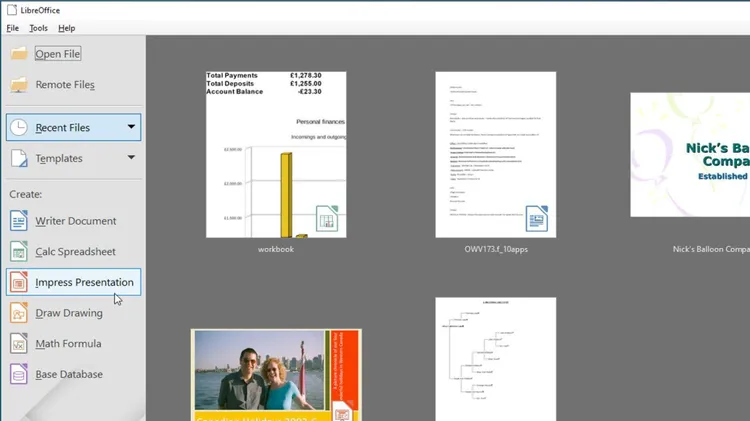The image size is (750, 421).
Task: Open the OWV173.f_10apps document thumbnail
Action: tap(496, 155)
